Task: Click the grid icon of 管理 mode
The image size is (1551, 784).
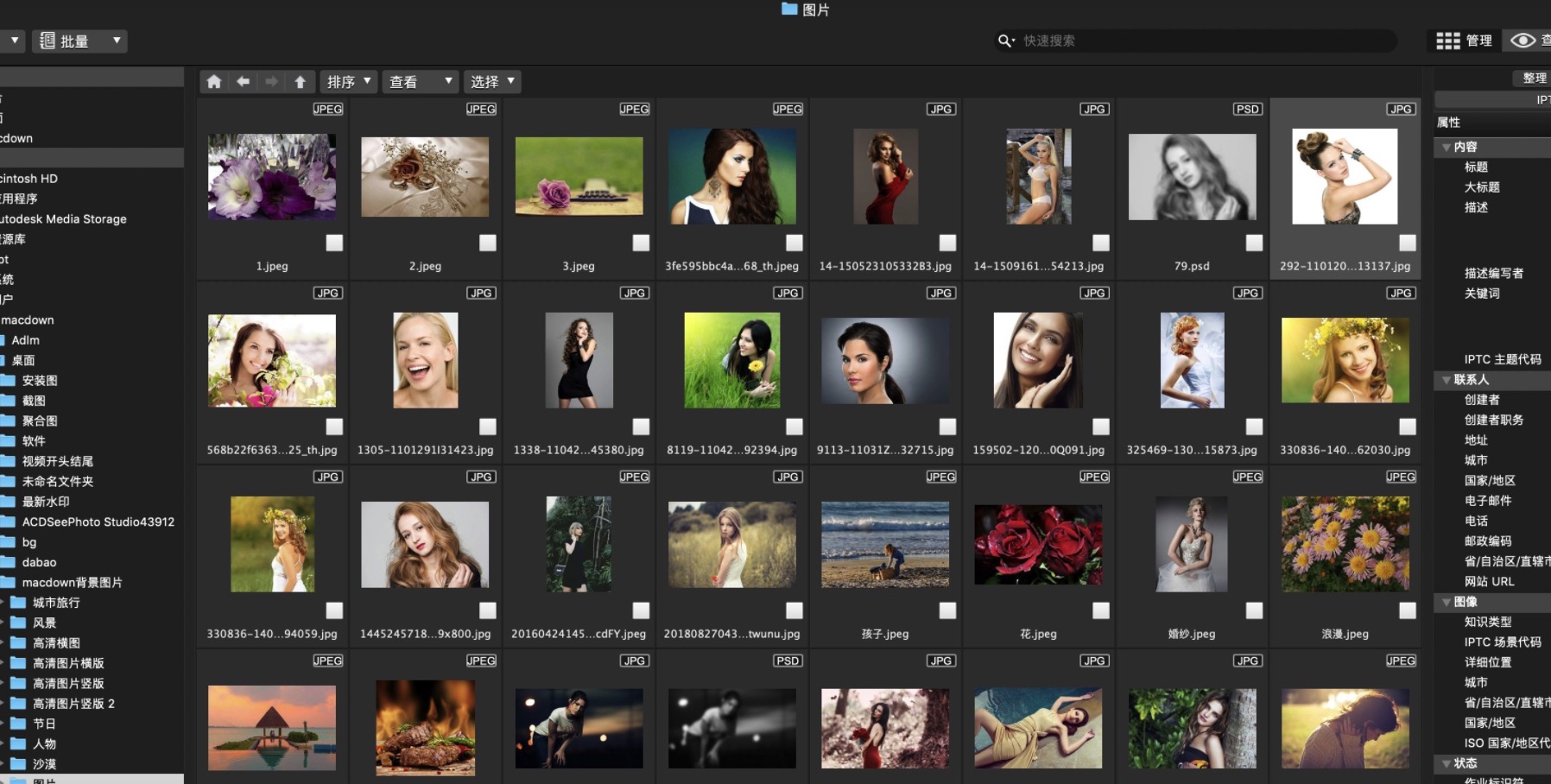Action: [1447, 41]
